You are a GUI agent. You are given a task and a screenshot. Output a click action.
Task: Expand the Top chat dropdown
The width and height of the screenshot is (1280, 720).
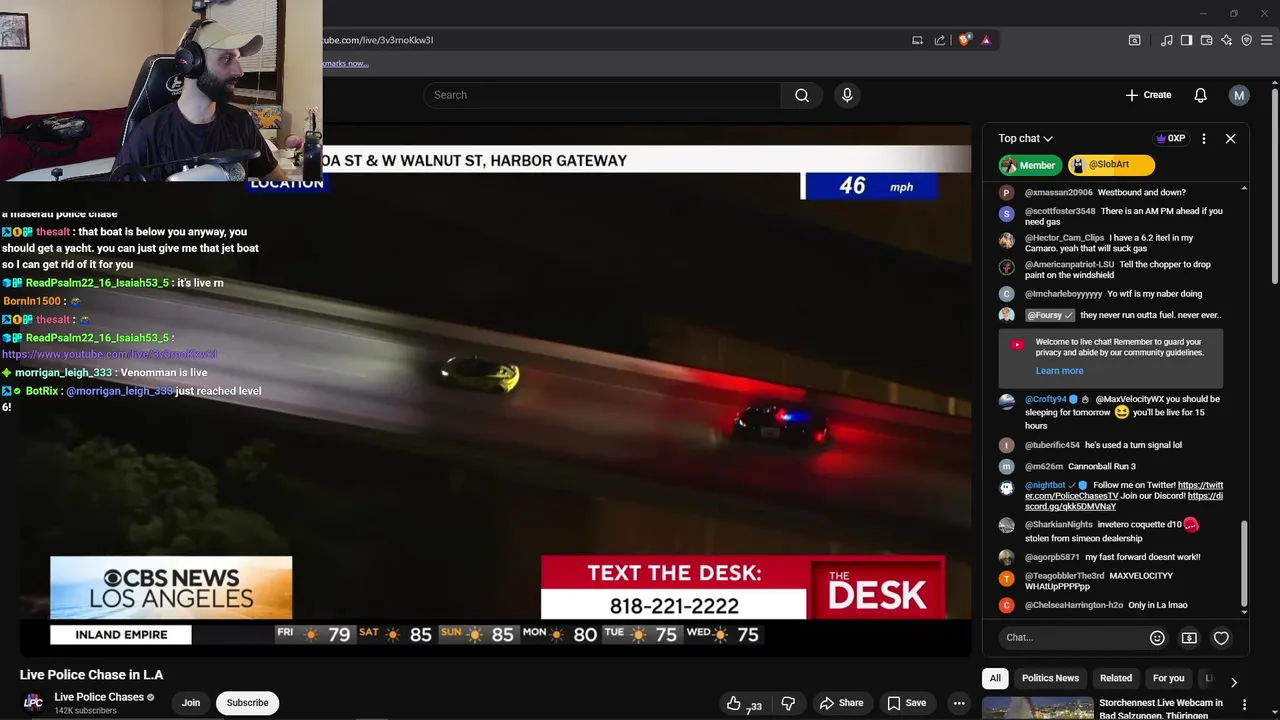[x=1026, y=138]
